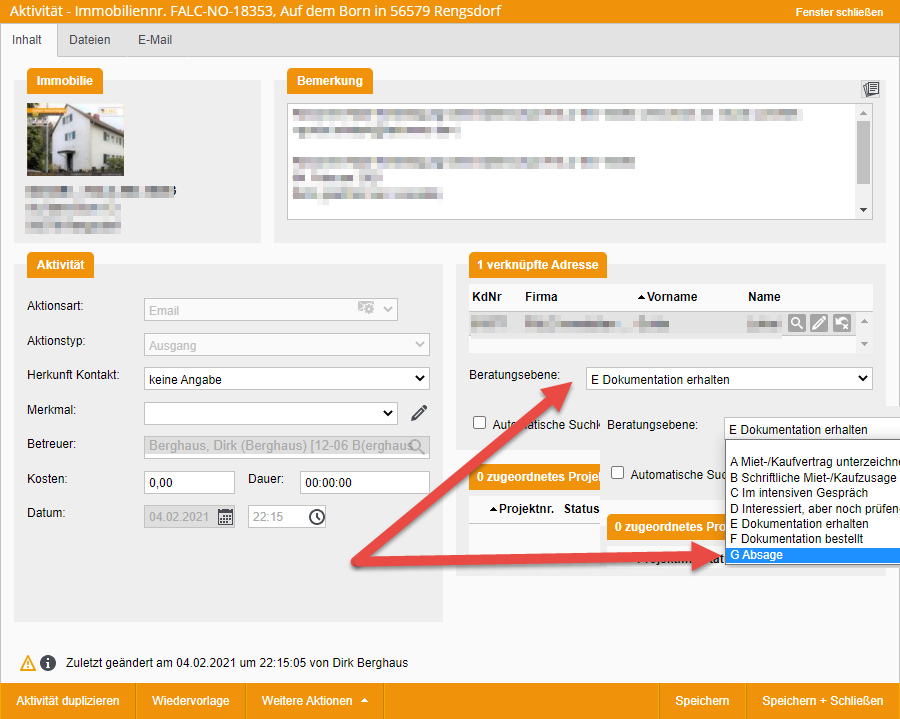This screenshot has height=719, width=900.
Task: Enable the upper Automatische Suche checkbox
Action: click(480, 423)
